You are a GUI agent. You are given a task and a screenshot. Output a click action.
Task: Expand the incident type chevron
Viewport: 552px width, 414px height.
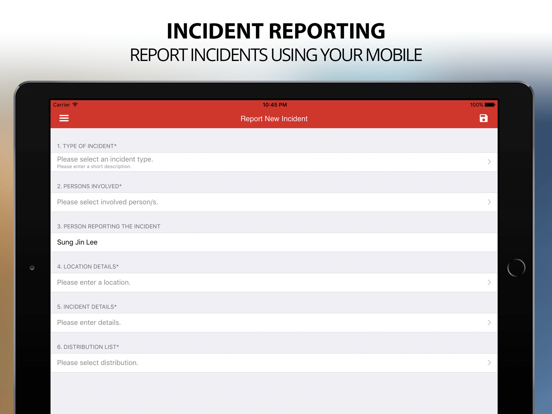click(489, 162)
